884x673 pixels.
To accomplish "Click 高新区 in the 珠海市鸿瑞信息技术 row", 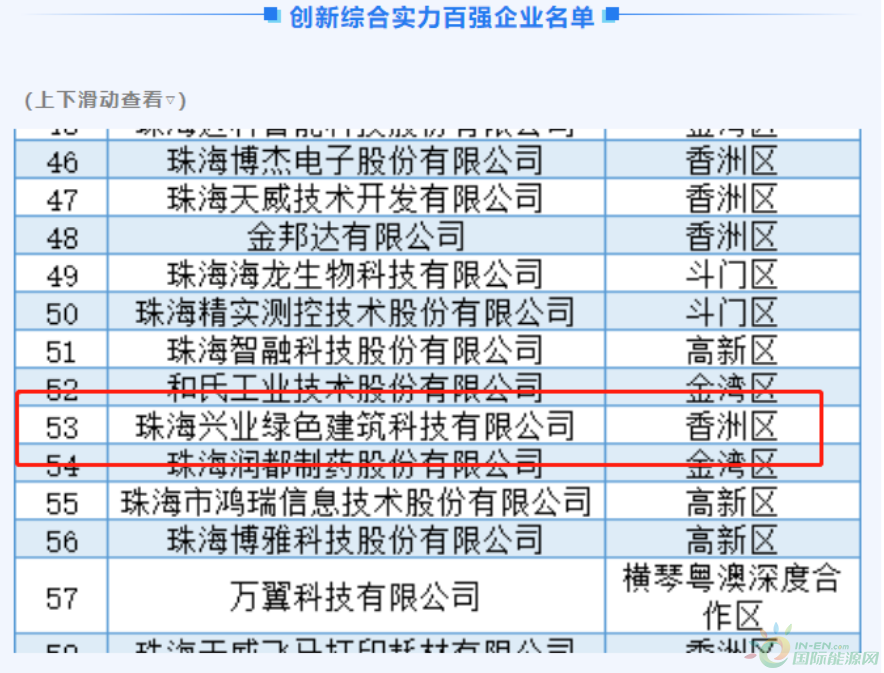I will pos(731,502).
